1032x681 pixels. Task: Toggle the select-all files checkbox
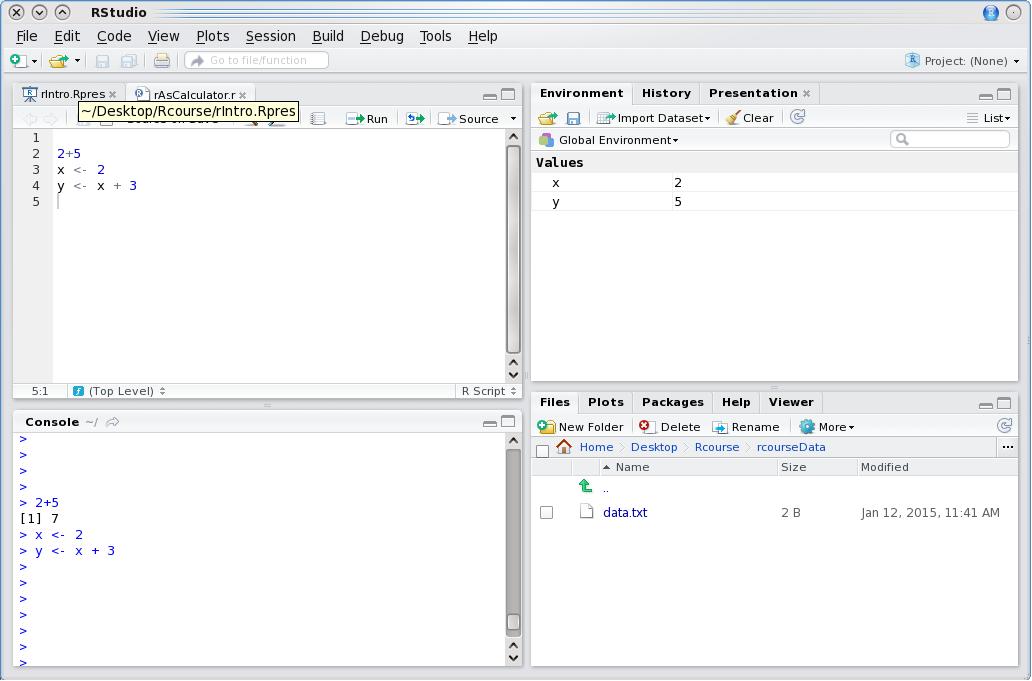coord(542,451)
